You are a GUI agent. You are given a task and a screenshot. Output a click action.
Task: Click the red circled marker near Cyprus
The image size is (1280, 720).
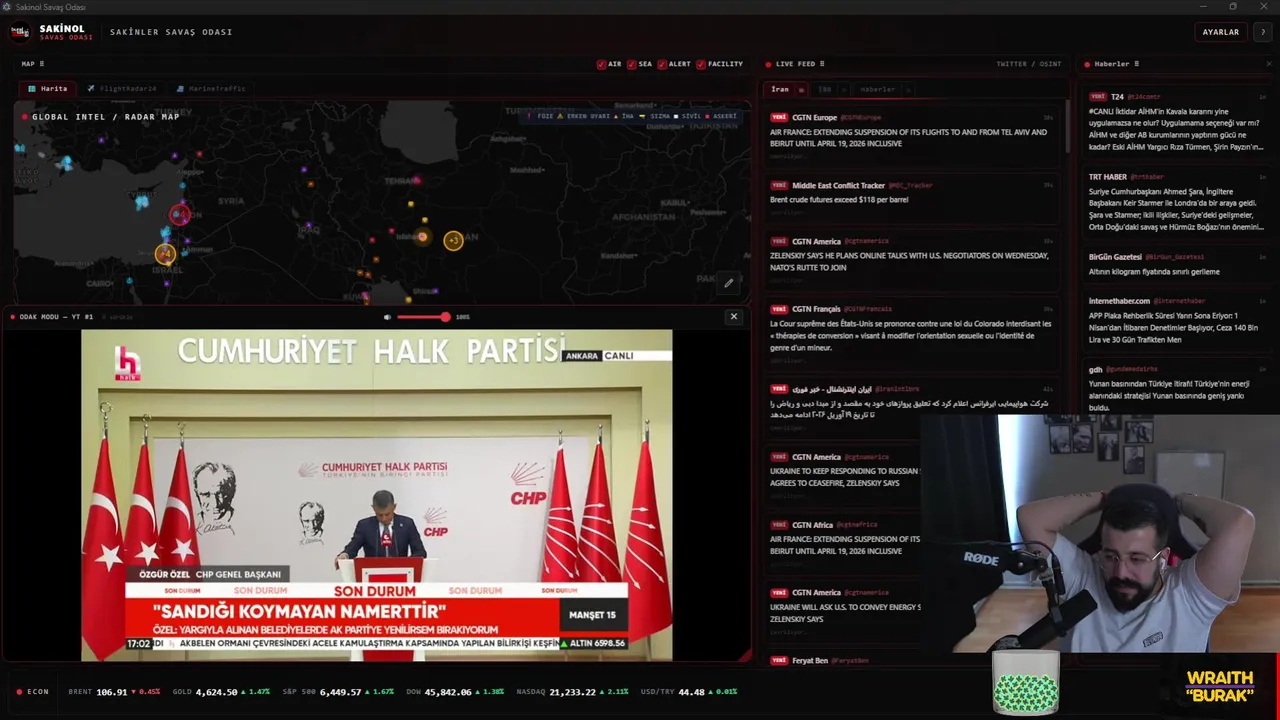(180, 214)
